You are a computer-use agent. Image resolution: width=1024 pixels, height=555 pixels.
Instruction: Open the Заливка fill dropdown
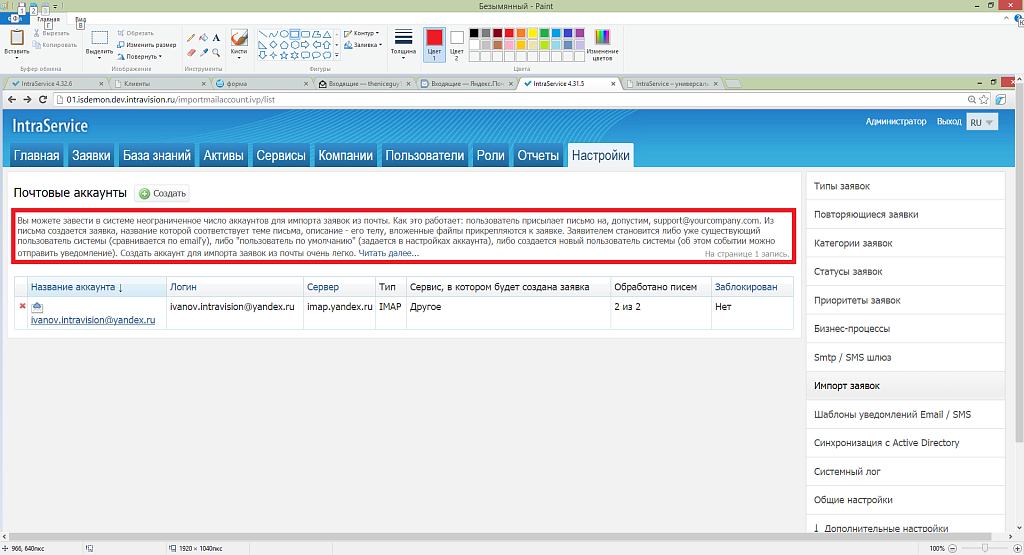[x=363, y=45]
